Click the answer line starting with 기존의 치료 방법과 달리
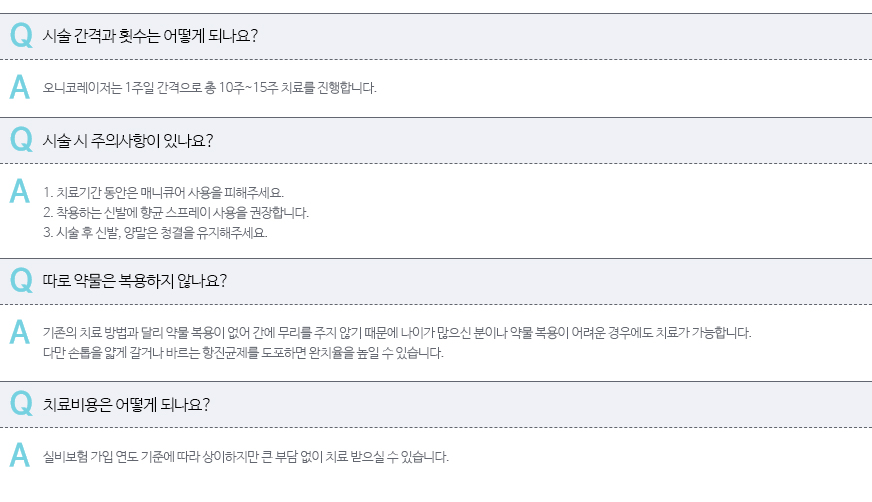 click(396, 333)
